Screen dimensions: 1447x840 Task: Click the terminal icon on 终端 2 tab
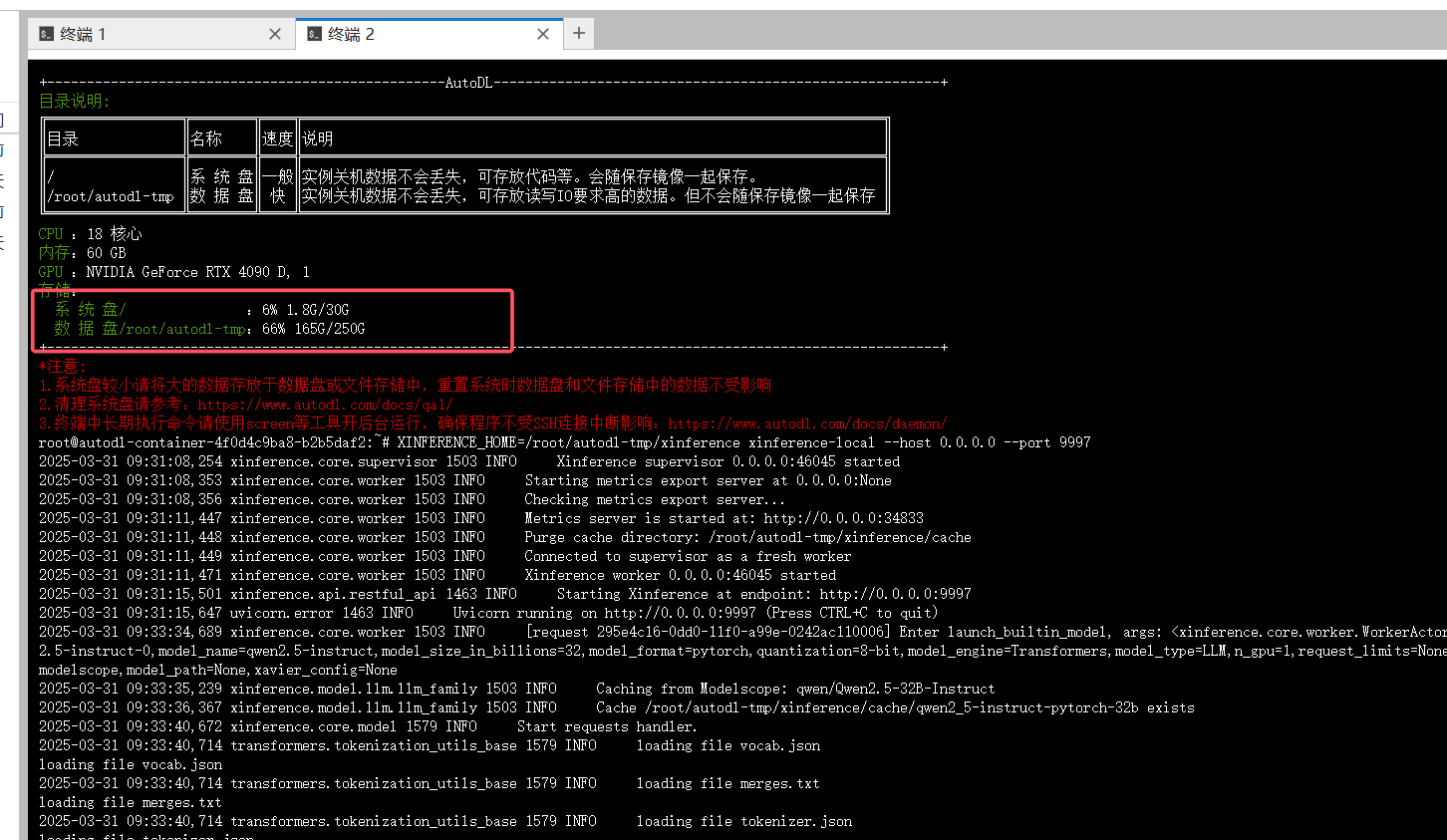pos(314,34)
